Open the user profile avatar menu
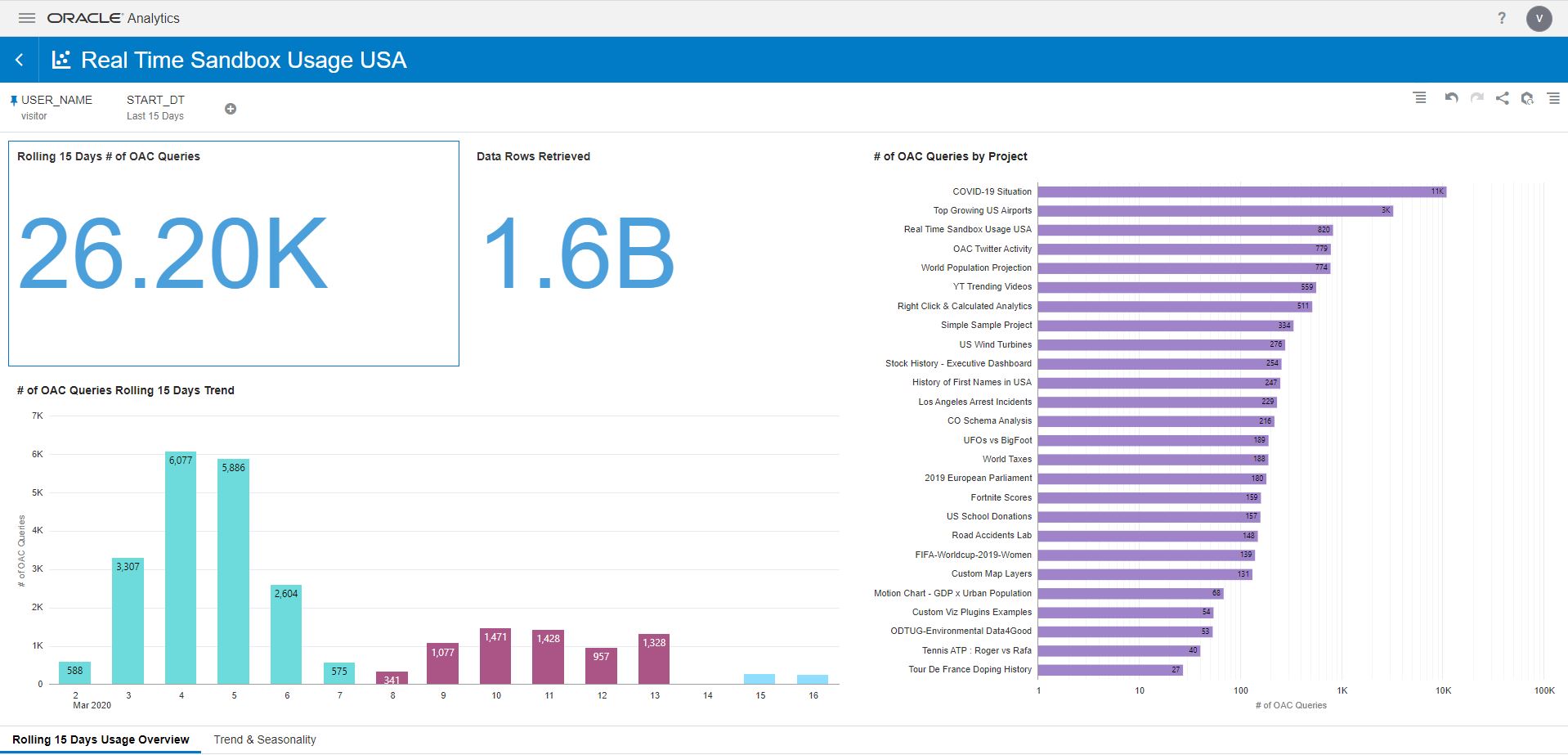1568x755 pixels. point(1539,18)
